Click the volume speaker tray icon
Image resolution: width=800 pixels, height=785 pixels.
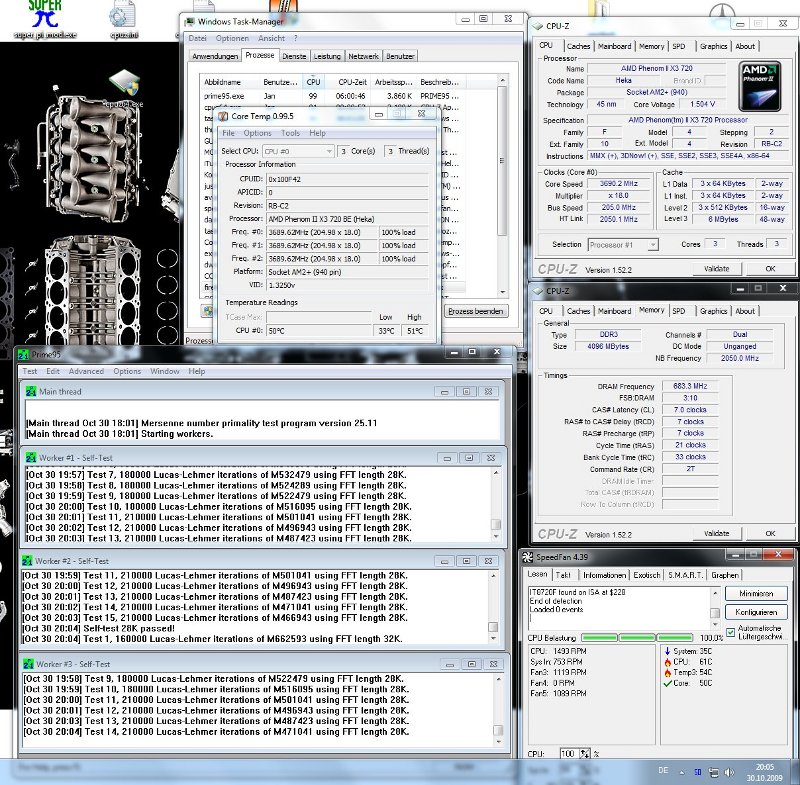point(730,773)
